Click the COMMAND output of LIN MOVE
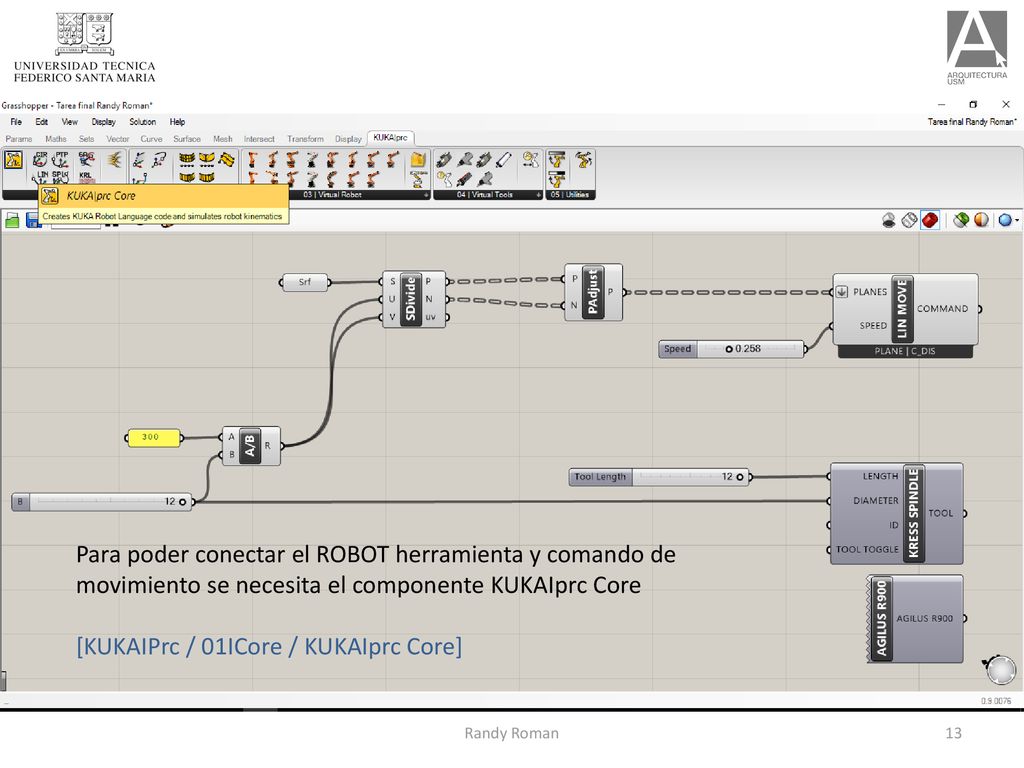 point(942,309)
